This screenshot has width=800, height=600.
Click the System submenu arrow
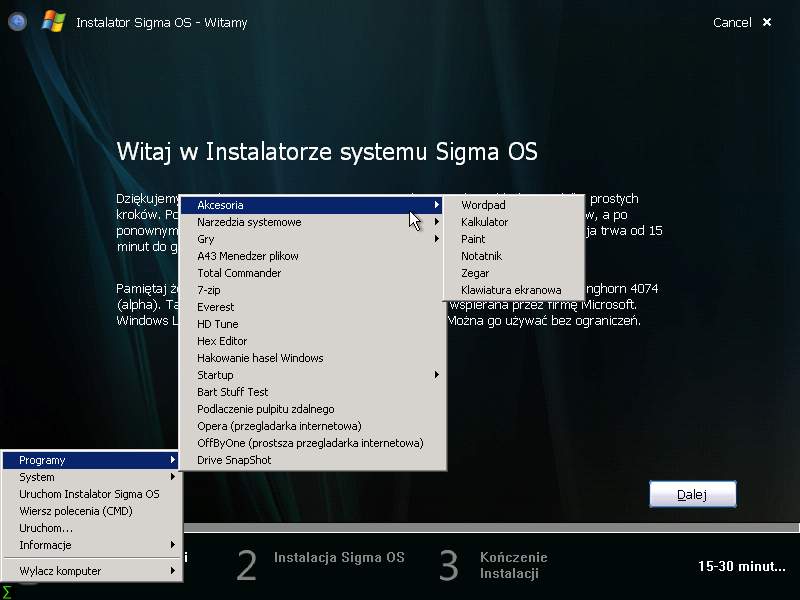(x=173, y=477)
